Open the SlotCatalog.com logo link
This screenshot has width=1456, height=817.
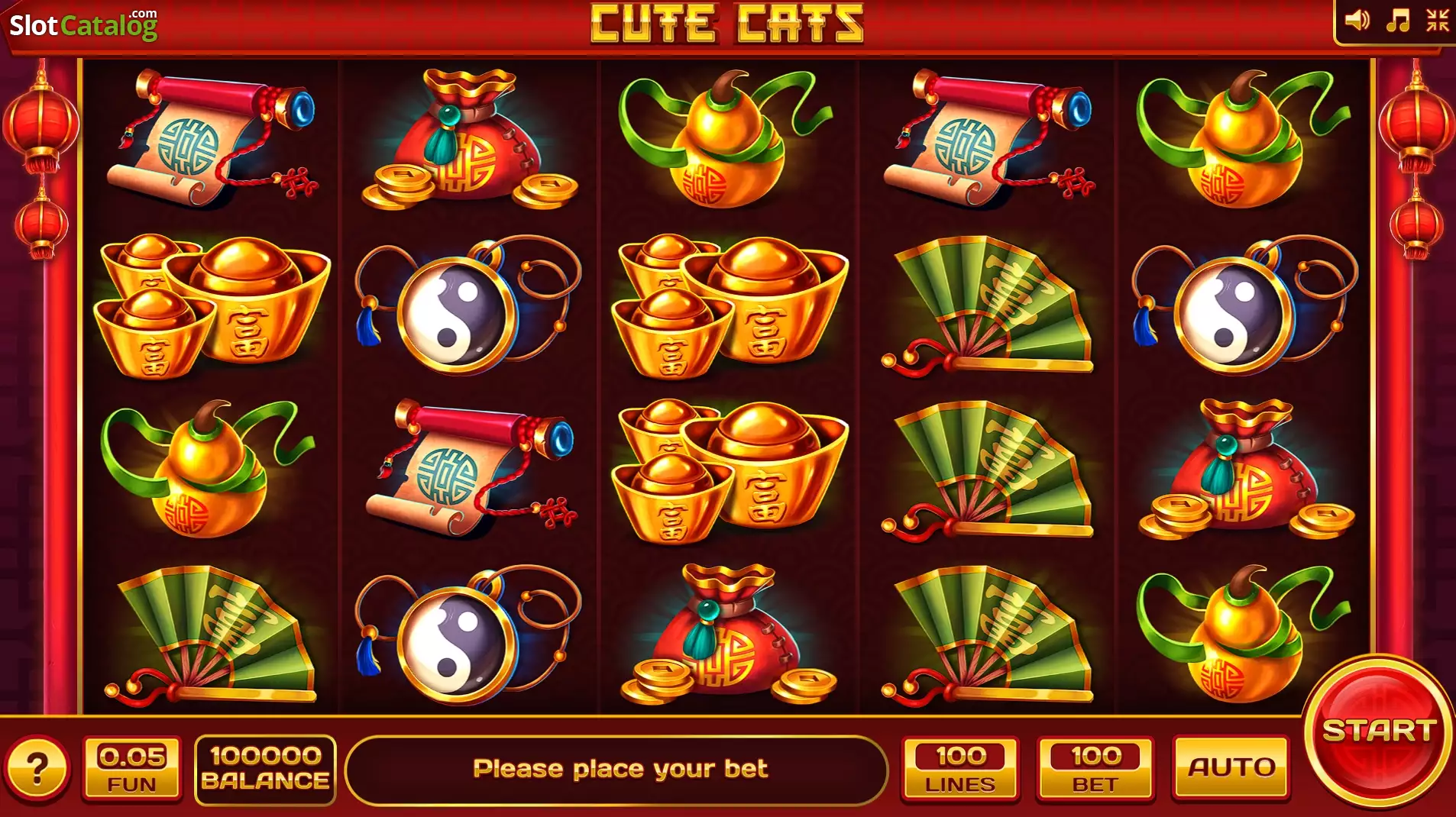click(83, 25)
